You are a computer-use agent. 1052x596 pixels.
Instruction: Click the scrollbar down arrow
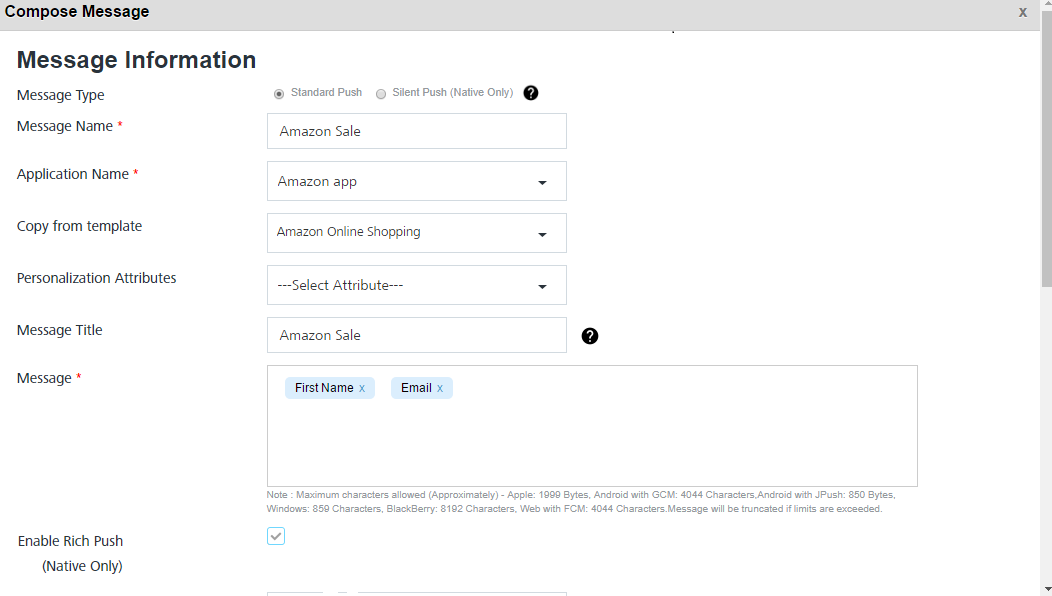pos(1047,589)
